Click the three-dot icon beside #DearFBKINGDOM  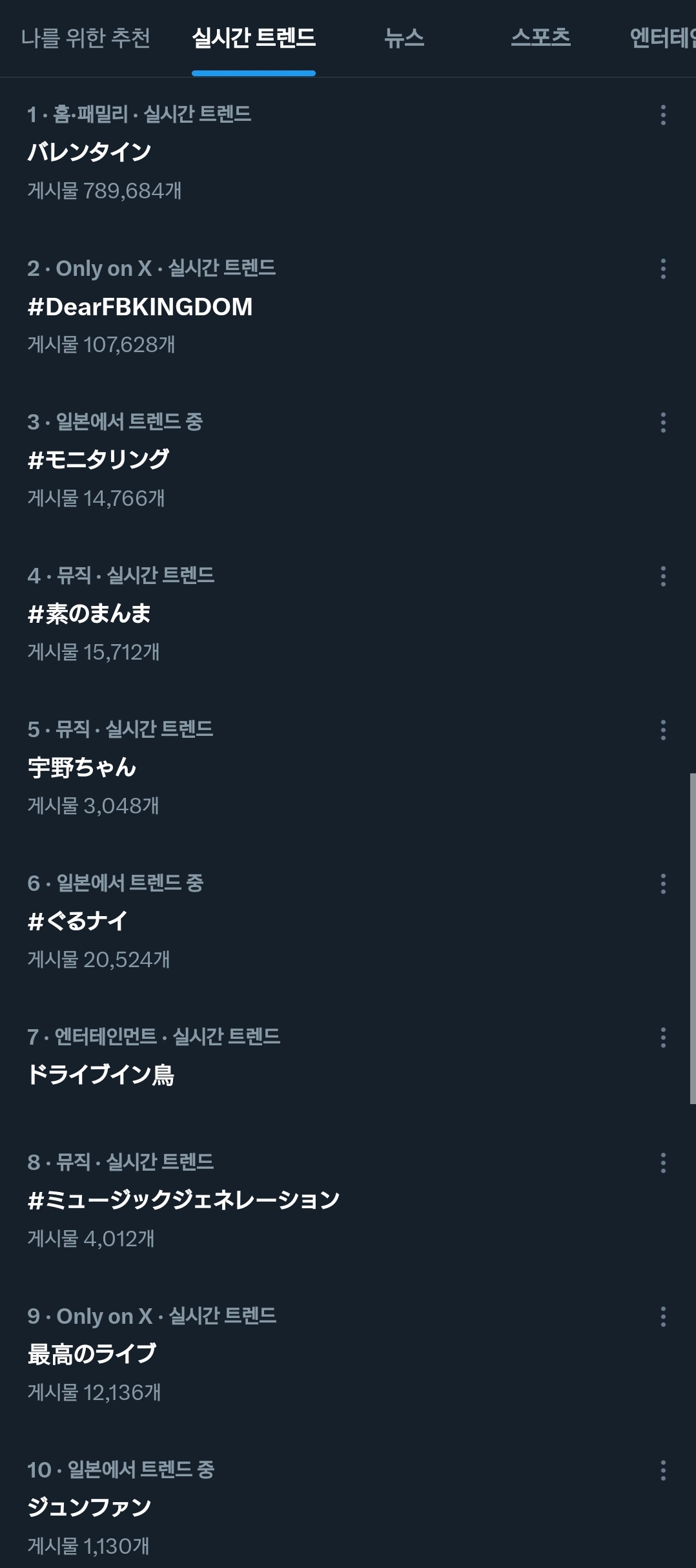tap(664, 270)
